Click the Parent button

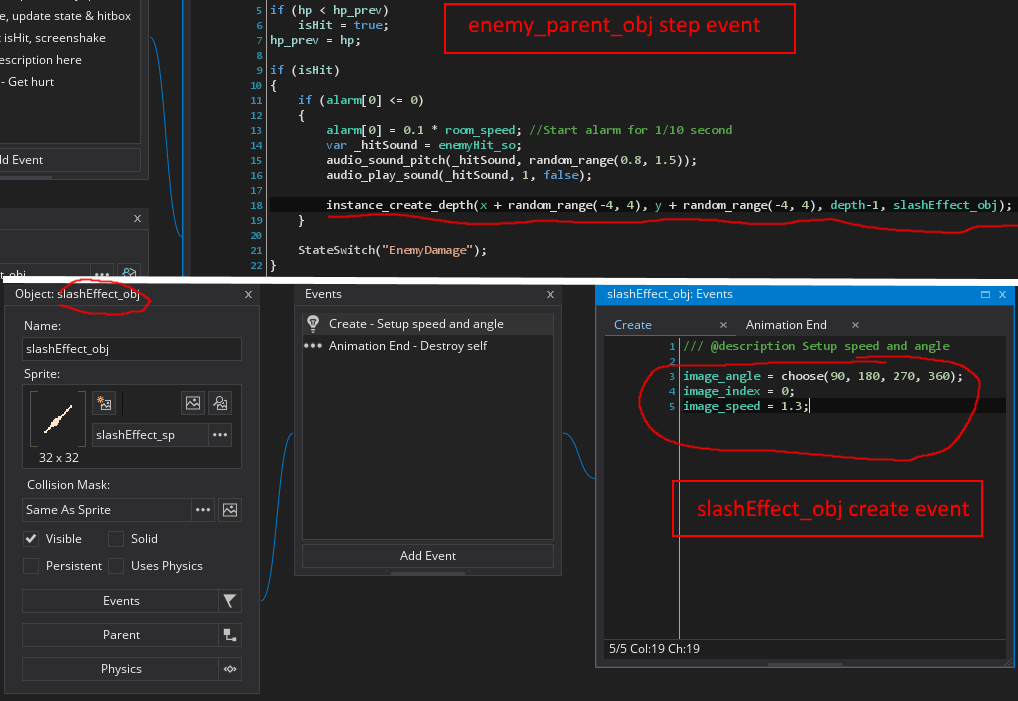[x=121, y=635]
